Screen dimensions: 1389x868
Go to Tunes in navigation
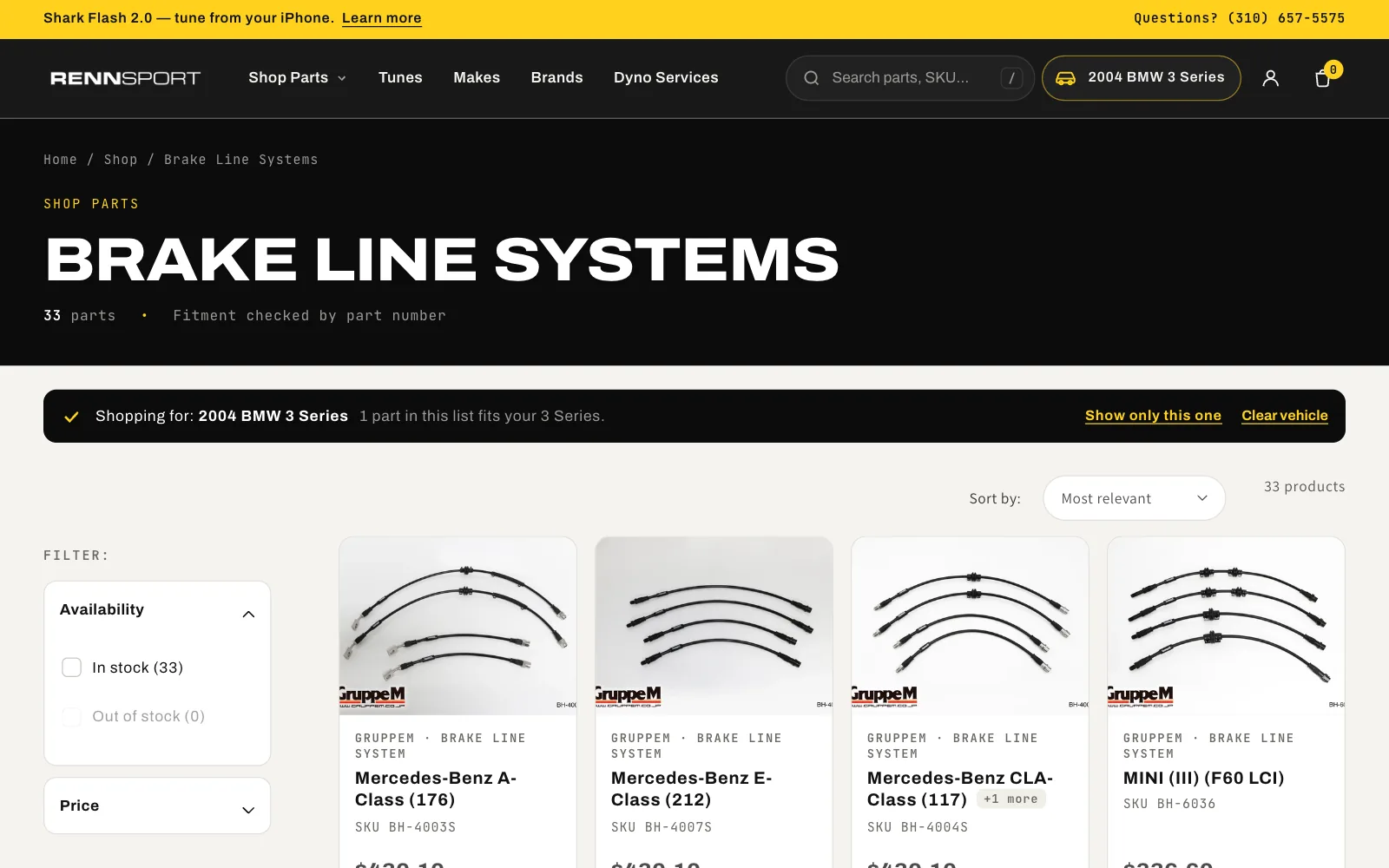(x=400, y=78)
